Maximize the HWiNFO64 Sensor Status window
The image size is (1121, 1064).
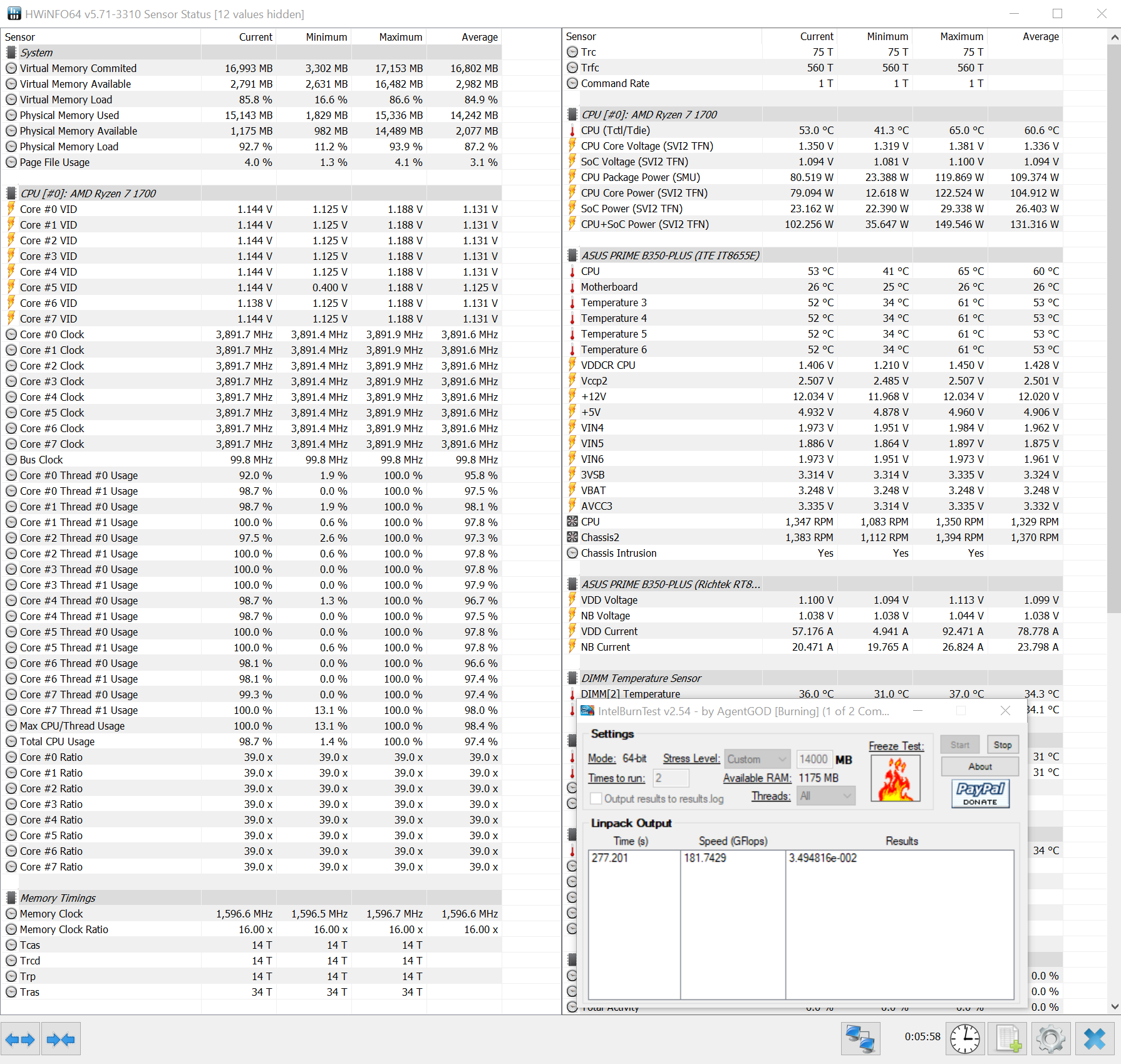[1057, 13]
